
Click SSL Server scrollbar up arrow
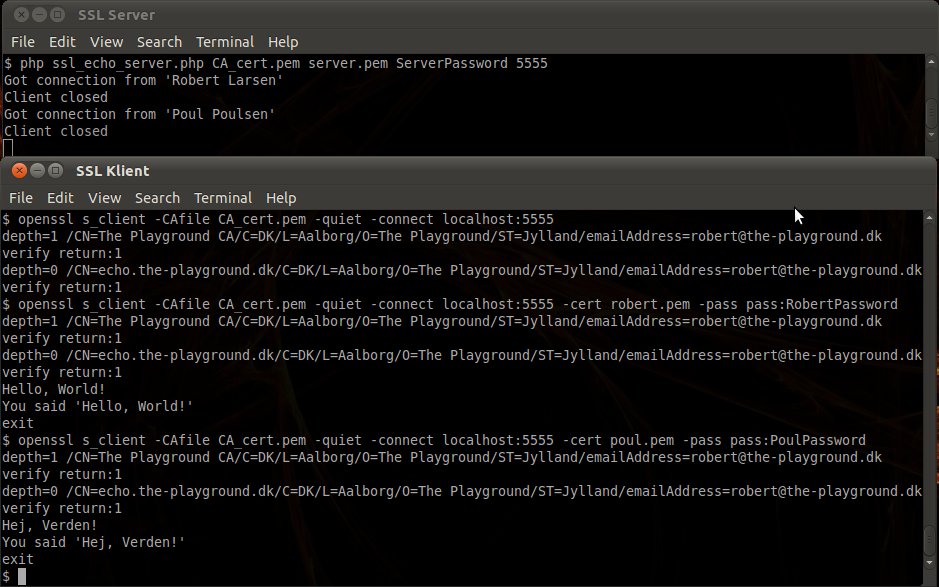(x=931, y=62)
